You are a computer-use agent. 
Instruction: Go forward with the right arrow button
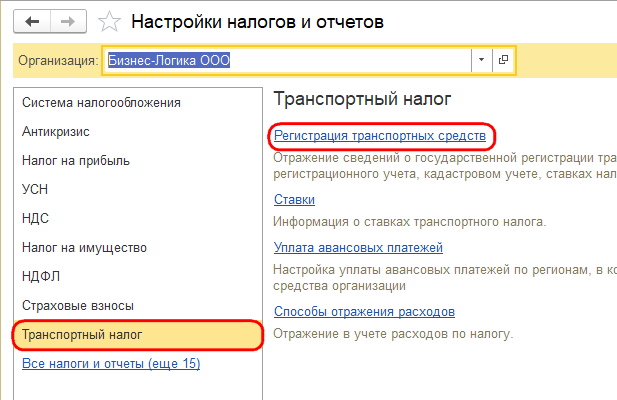(68, 22)
